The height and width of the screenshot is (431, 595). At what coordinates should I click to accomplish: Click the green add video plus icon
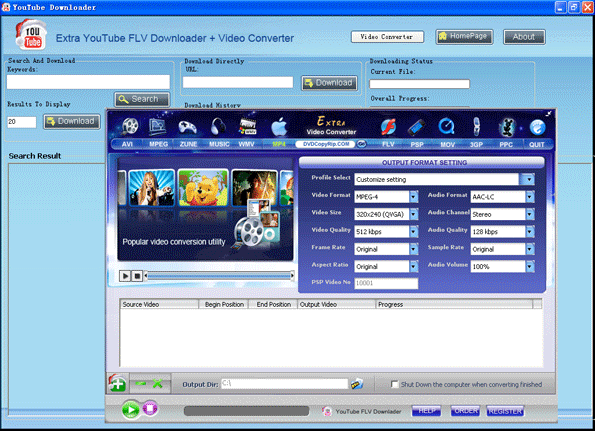click(117, 383)
